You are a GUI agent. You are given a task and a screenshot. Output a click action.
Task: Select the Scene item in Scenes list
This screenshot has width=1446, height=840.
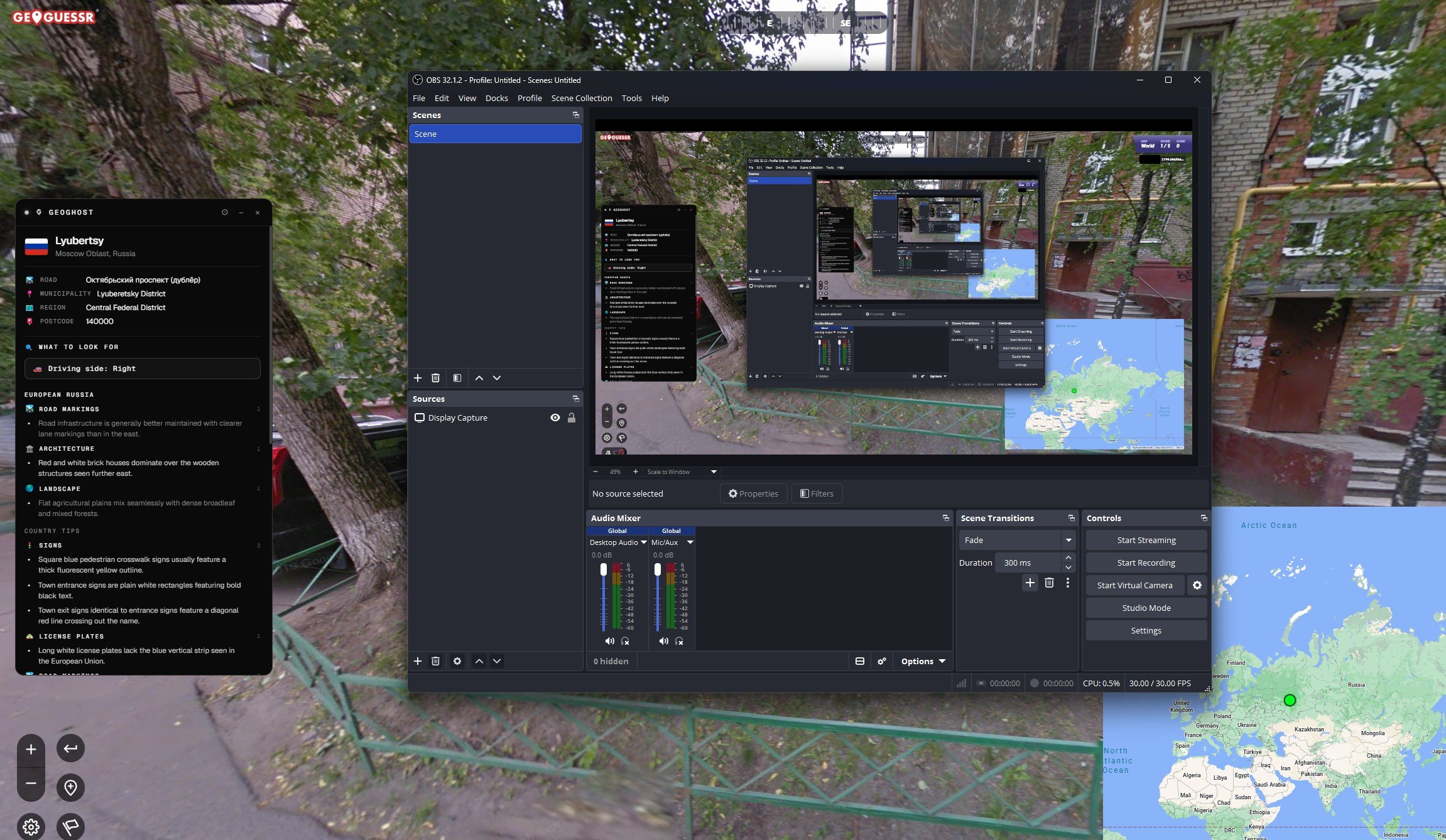click(x=496, y=134)
